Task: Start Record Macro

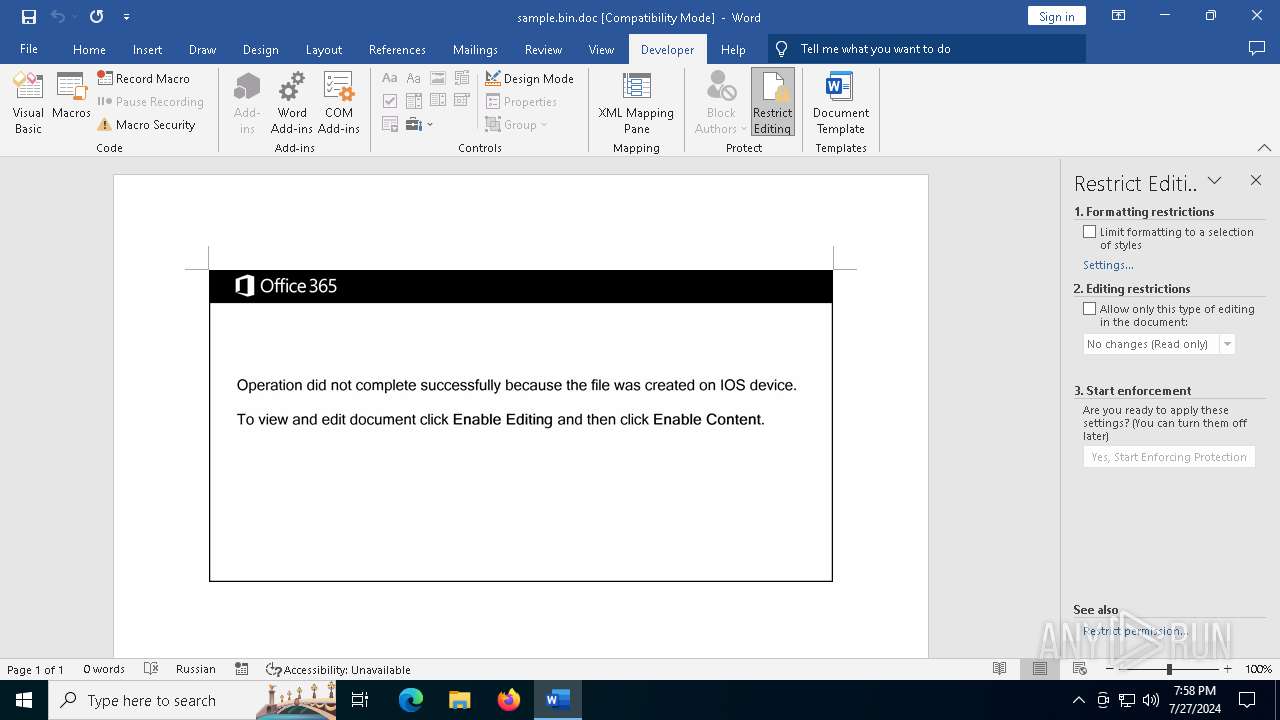Action: [x=144, y=78]
